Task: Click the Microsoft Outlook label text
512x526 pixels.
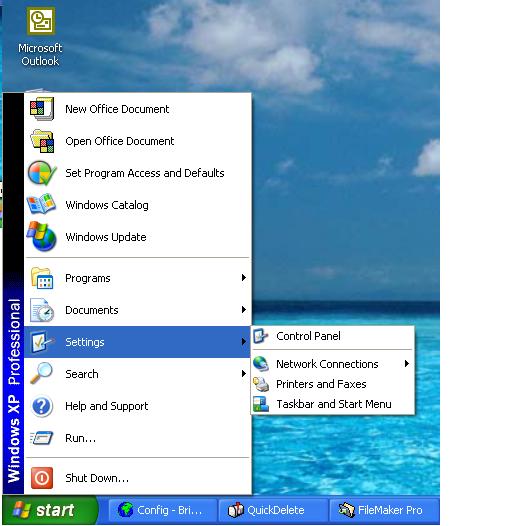Action: (x=40, y=55)
